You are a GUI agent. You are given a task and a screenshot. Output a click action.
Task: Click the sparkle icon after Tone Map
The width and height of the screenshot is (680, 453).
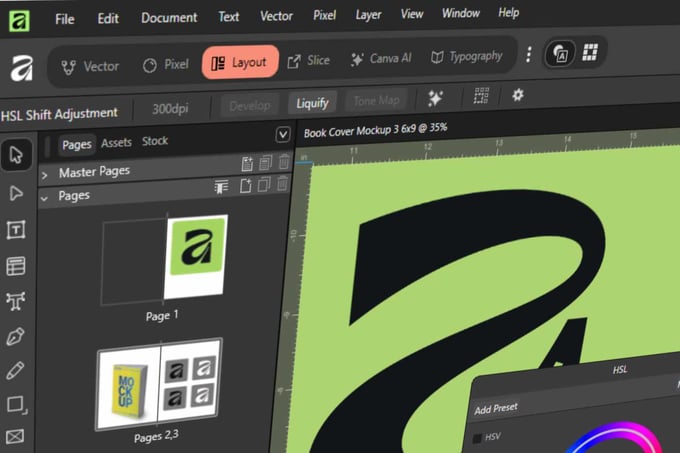pos(435,98)
